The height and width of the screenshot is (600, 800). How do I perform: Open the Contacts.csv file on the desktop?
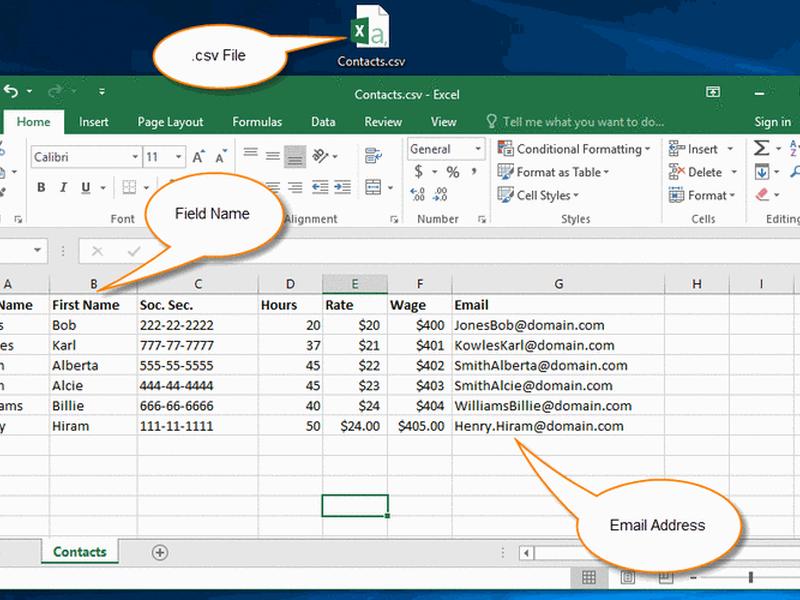coord(370,36)
